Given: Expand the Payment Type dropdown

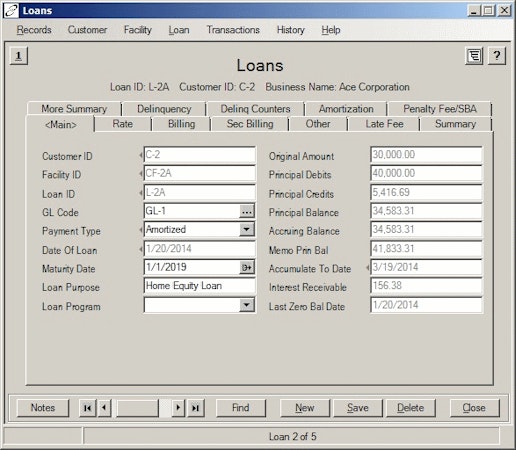Looking at the screenshot, I should (247, 229).
